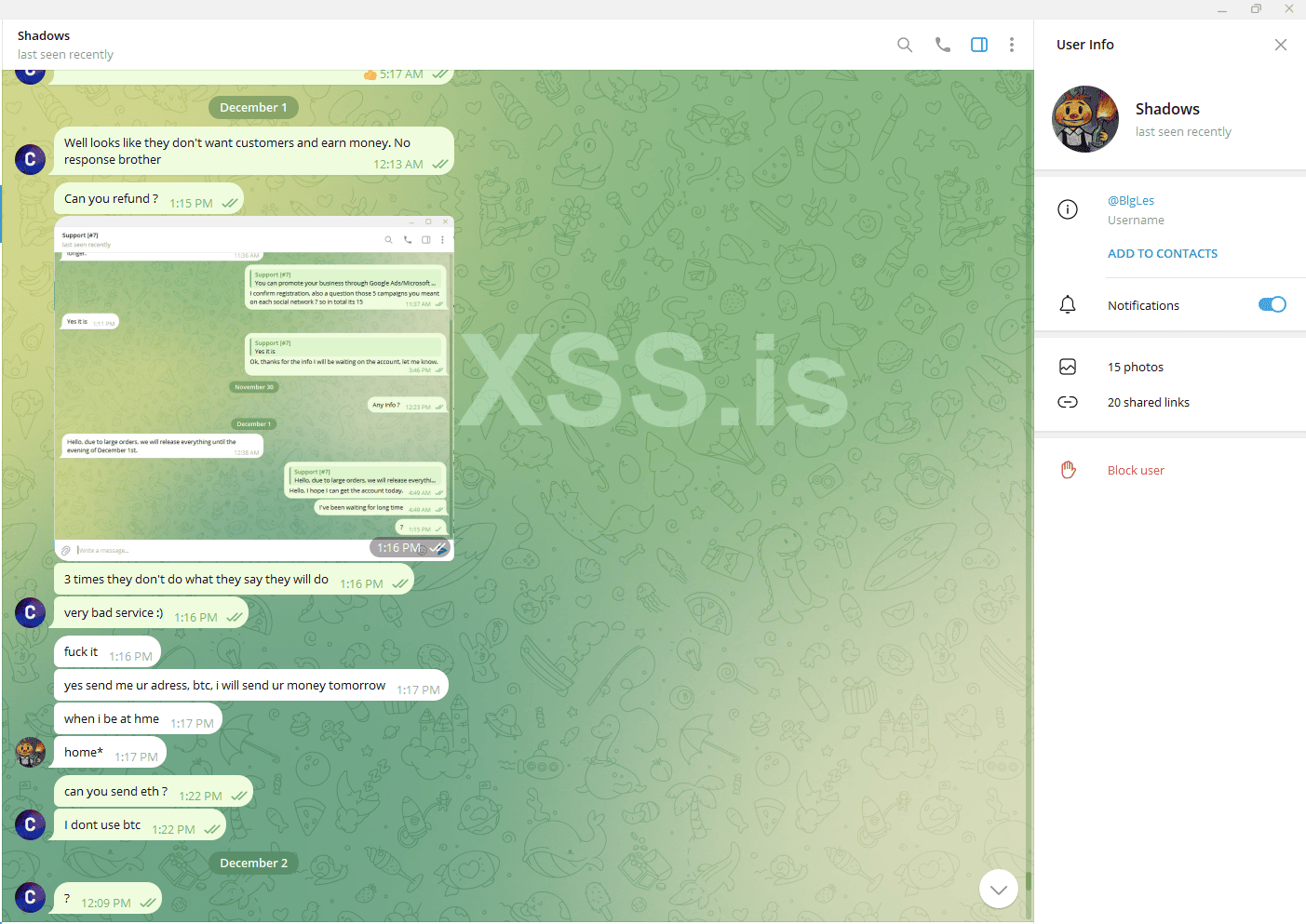Open the photos icon in User Info

point(1068,367)
